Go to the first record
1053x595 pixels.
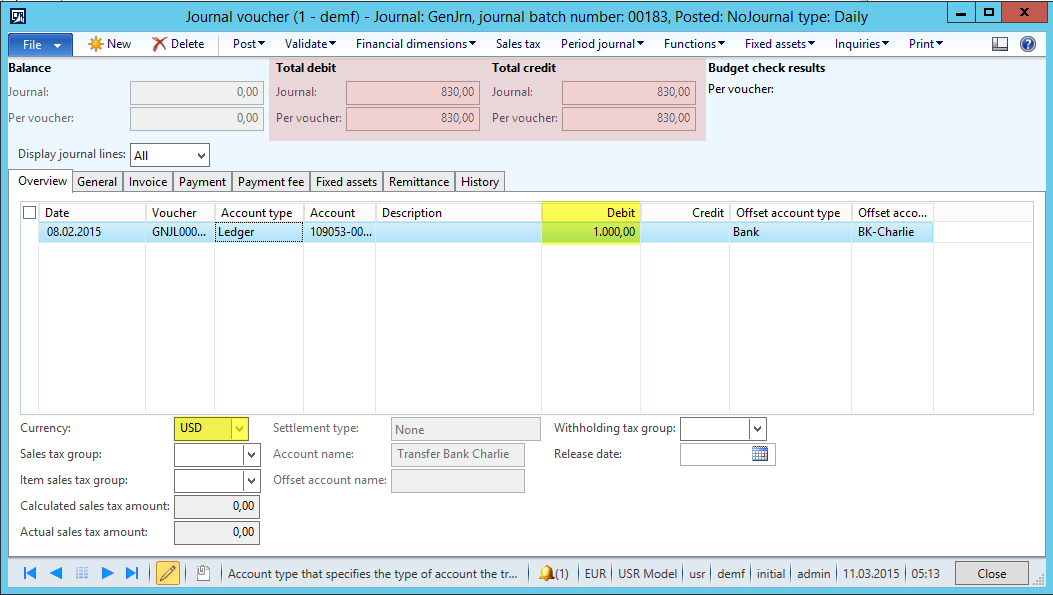30,573
